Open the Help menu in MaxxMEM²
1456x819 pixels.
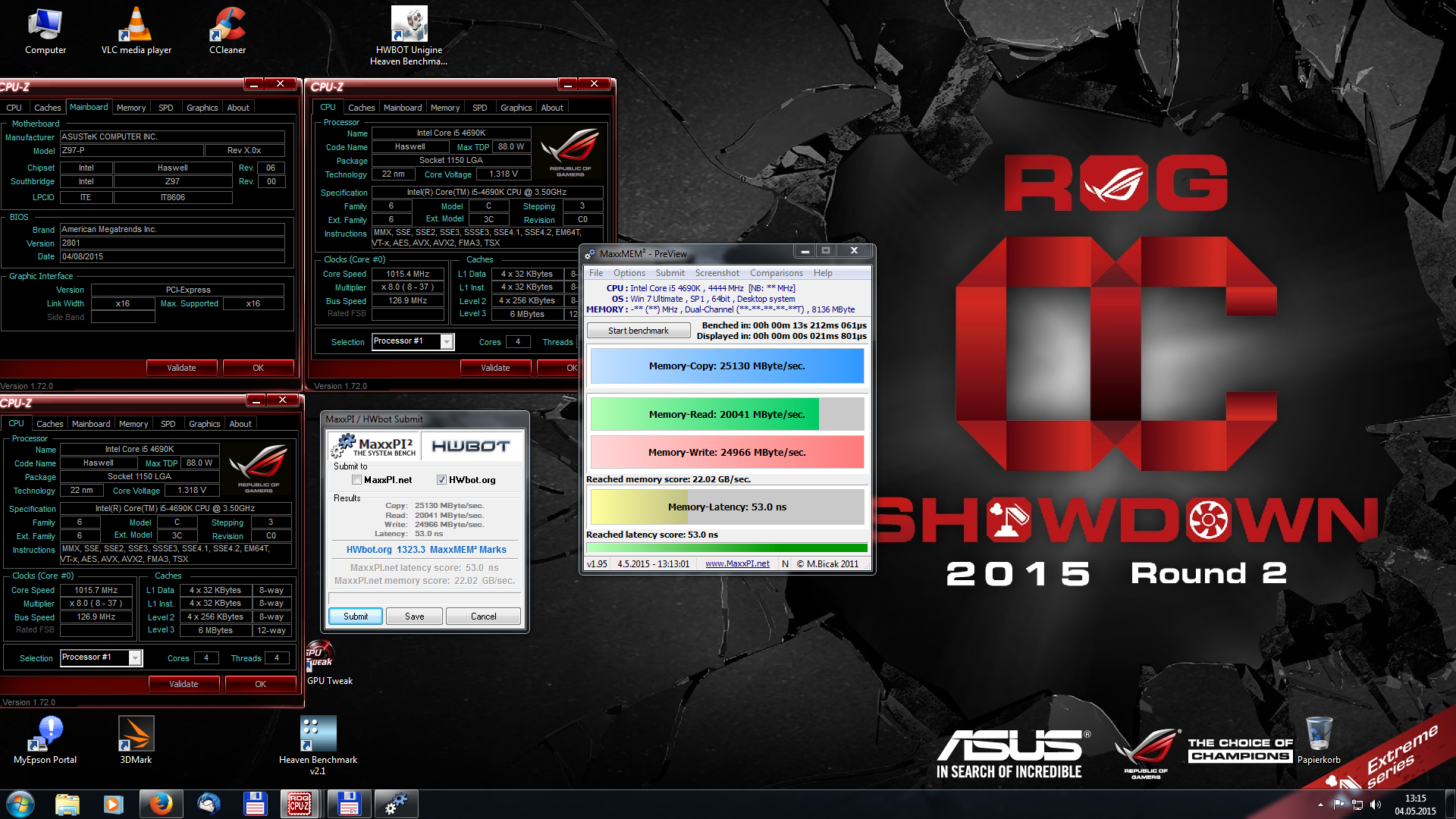(823, 273)
